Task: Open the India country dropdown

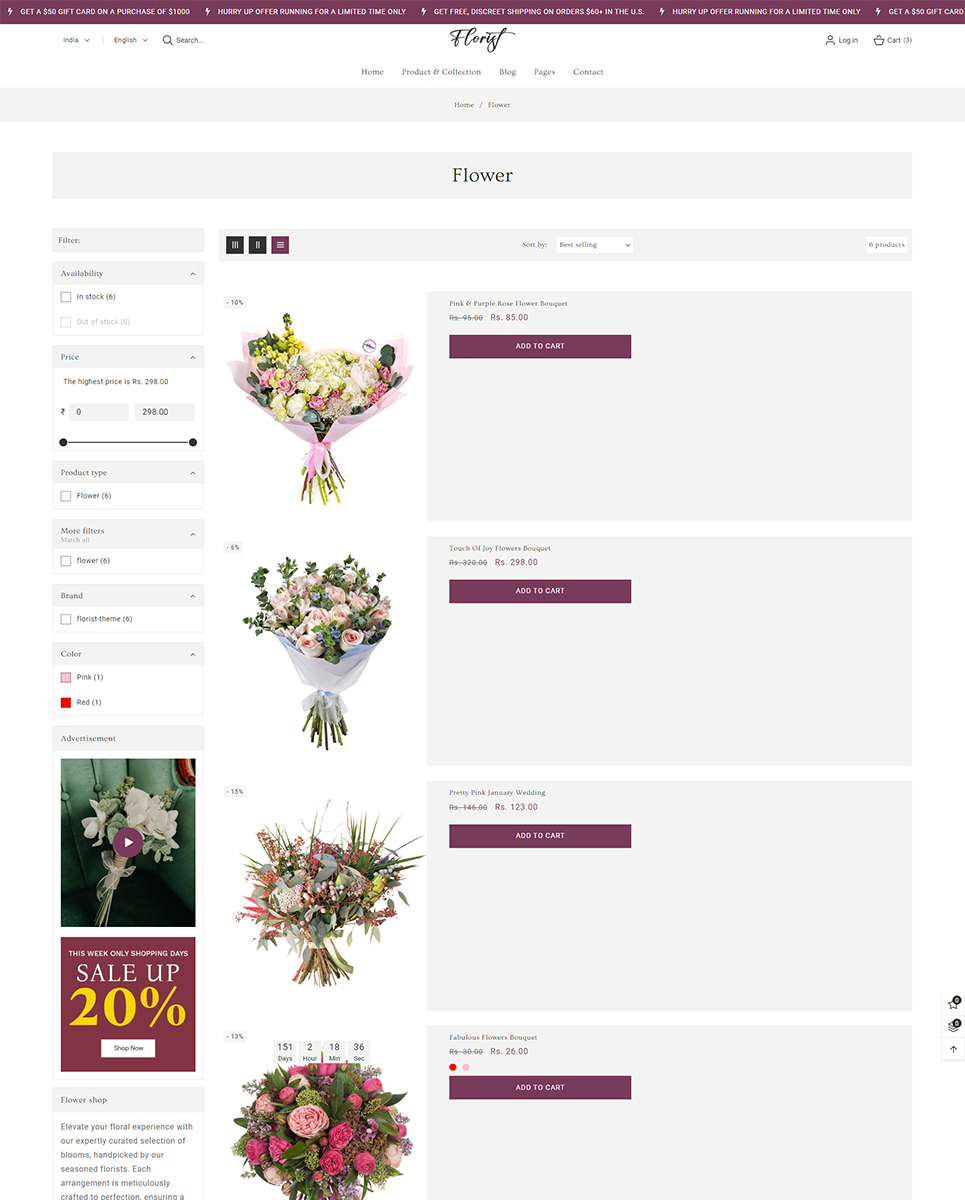Action: pos(76,40)
